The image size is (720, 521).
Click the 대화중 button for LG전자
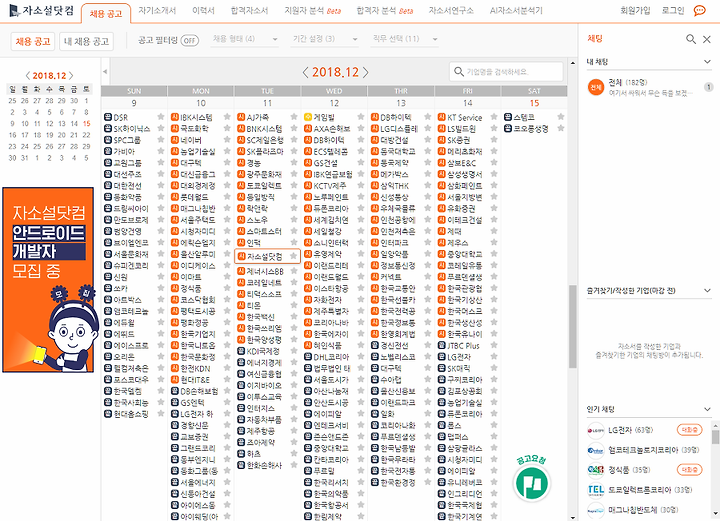(690, 430)
